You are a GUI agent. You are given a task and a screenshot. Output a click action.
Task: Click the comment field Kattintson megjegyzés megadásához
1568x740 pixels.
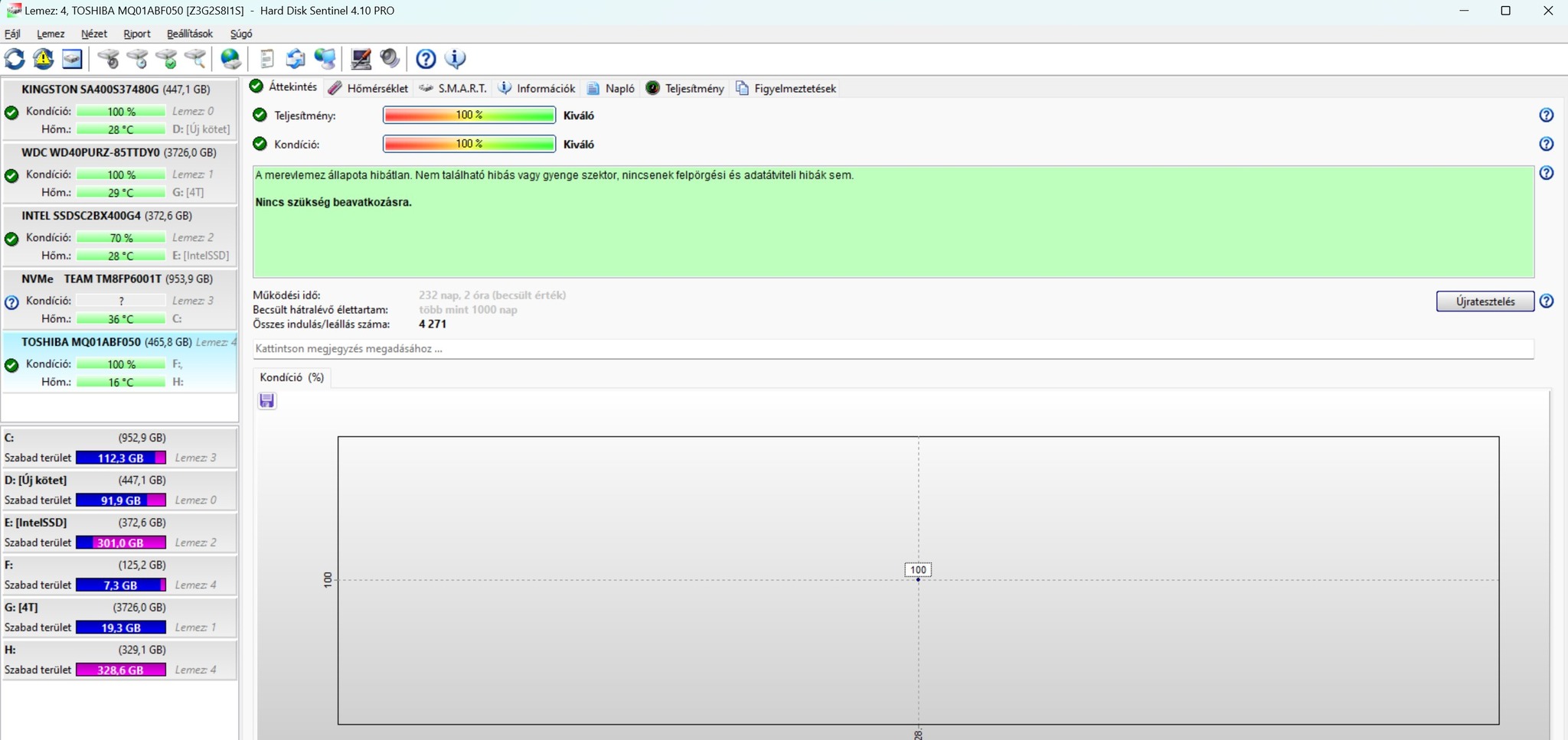click(893, 349)
